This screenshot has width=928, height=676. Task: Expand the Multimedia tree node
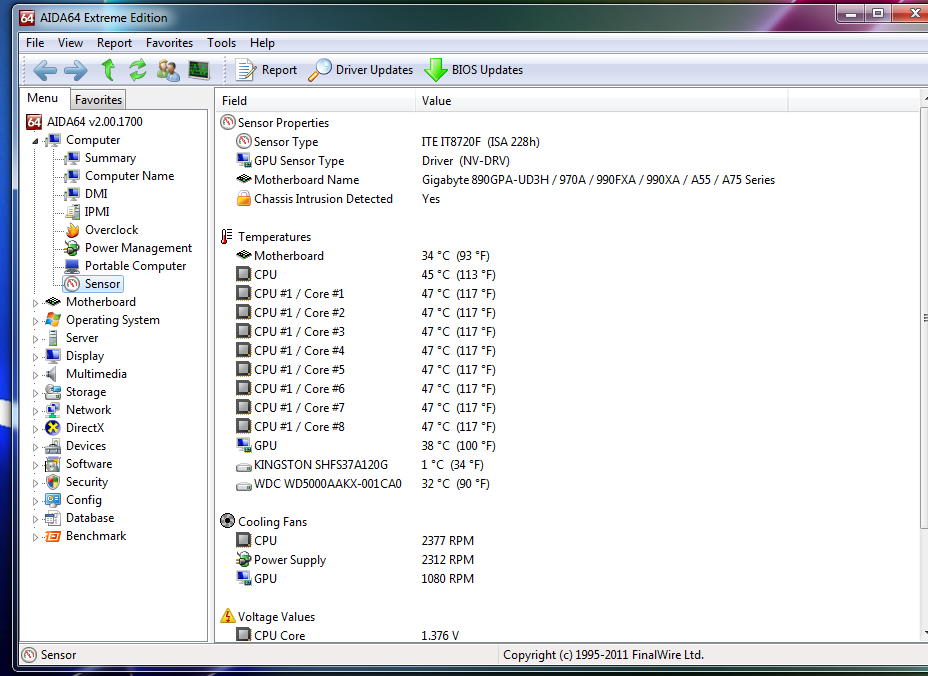coord(35,375)
